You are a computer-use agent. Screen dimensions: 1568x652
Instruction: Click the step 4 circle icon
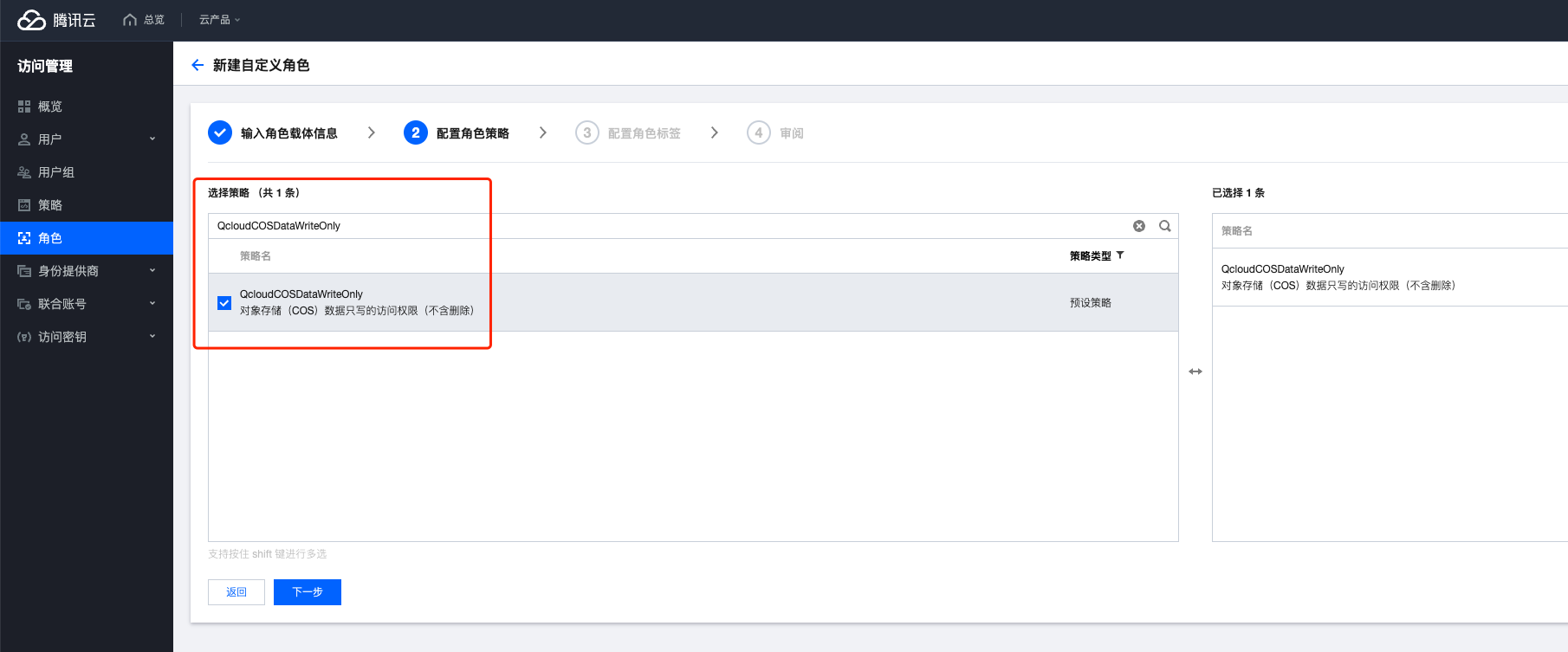pos(759,132)
